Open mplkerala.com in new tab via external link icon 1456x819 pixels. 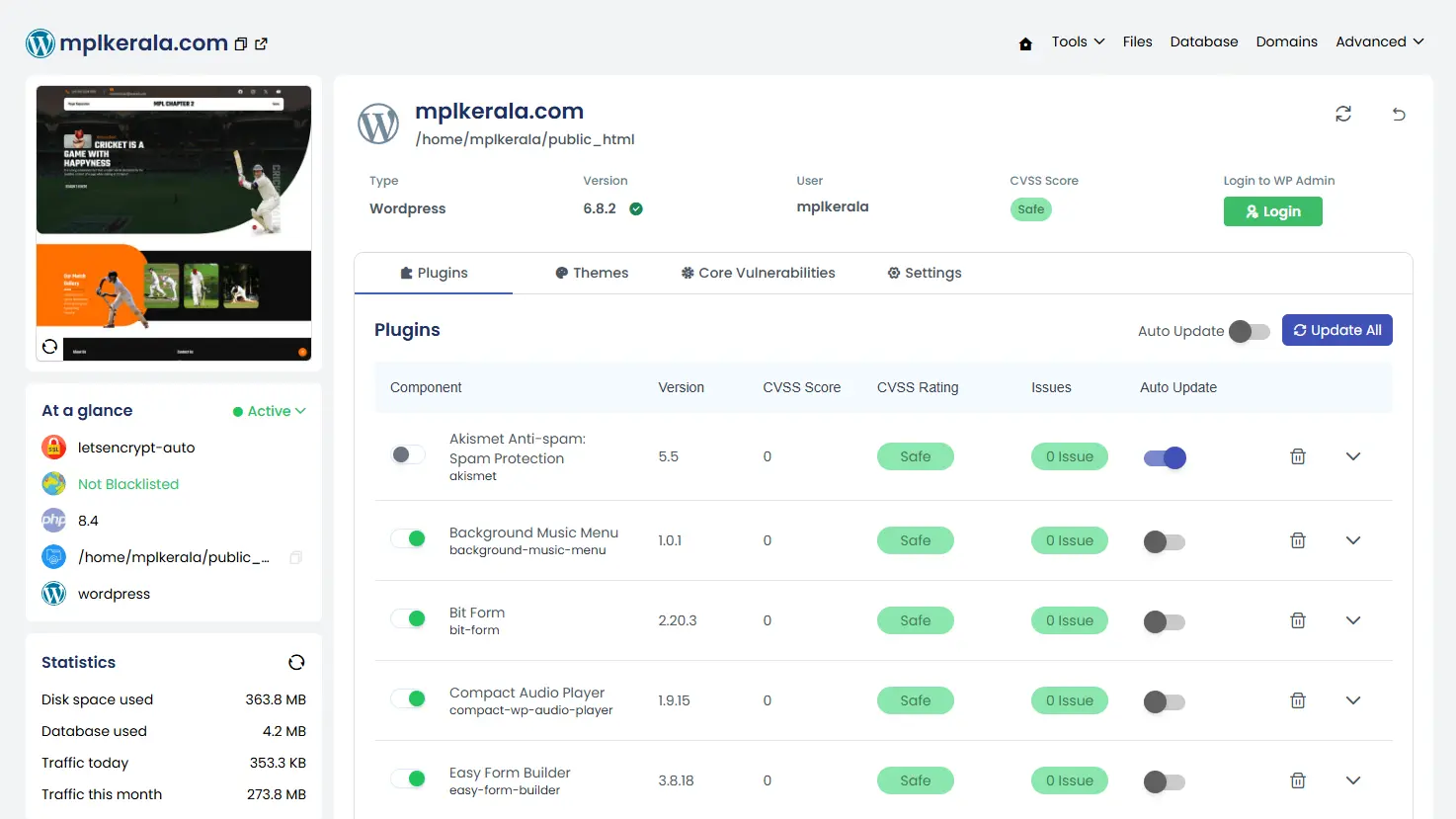point(260,44)
